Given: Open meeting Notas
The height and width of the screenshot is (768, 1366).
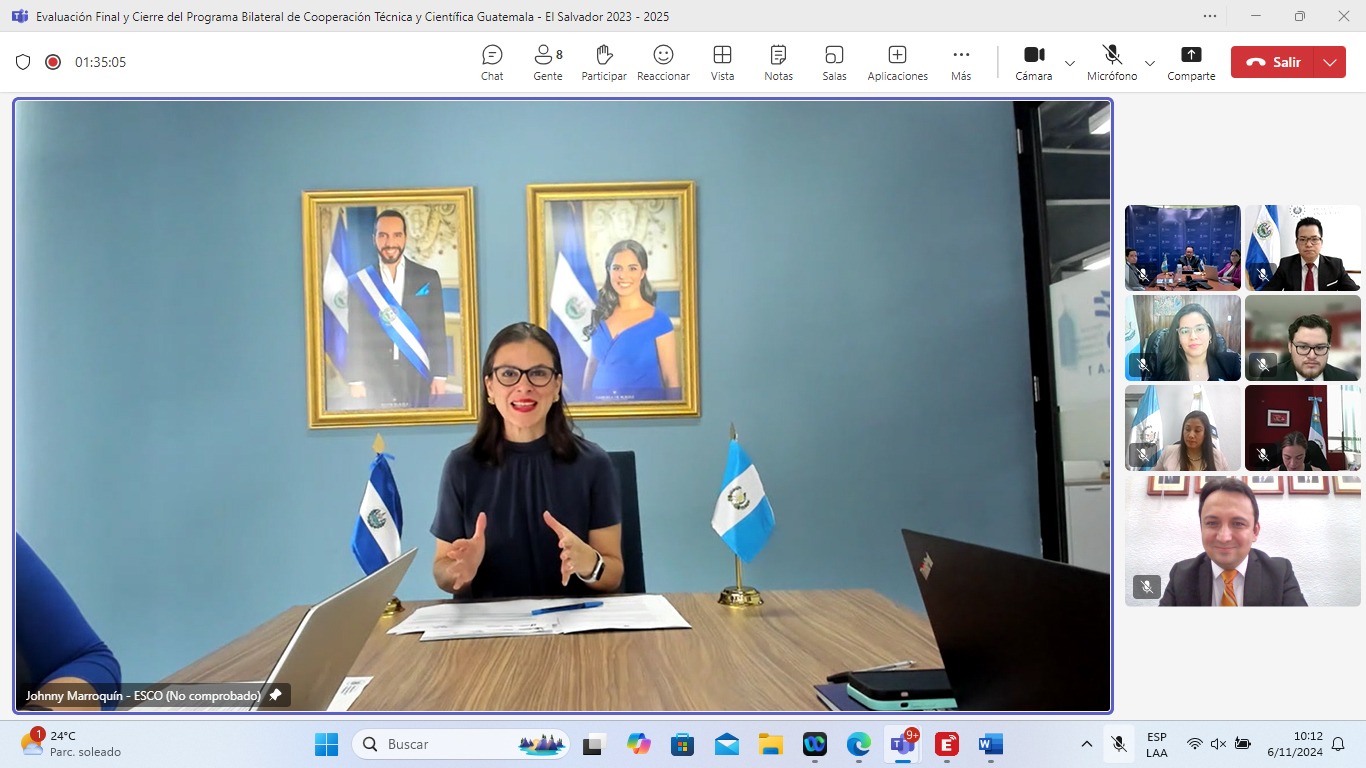Looking at the screenshot, I should tap(778, 62).
